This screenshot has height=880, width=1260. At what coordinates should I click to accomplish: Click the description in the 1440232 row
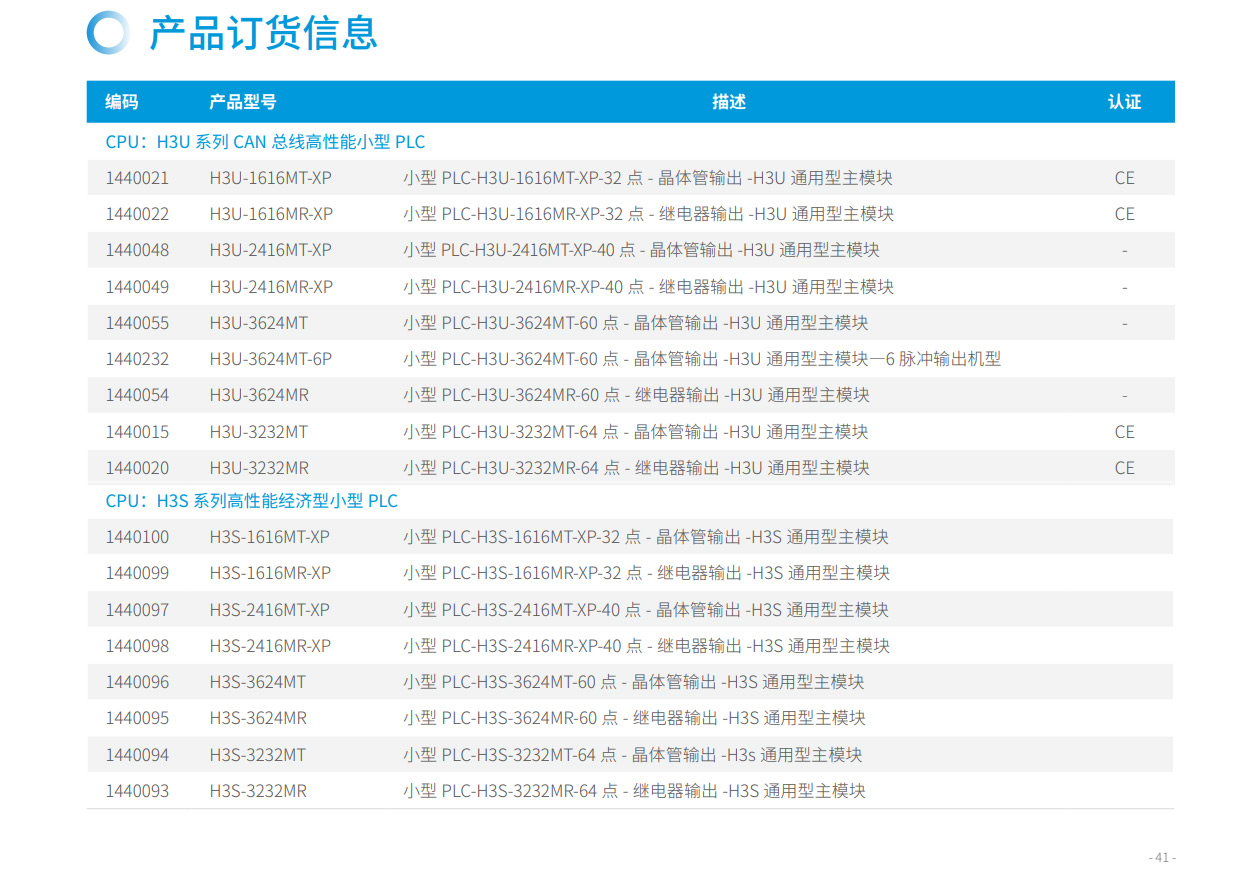701,359
